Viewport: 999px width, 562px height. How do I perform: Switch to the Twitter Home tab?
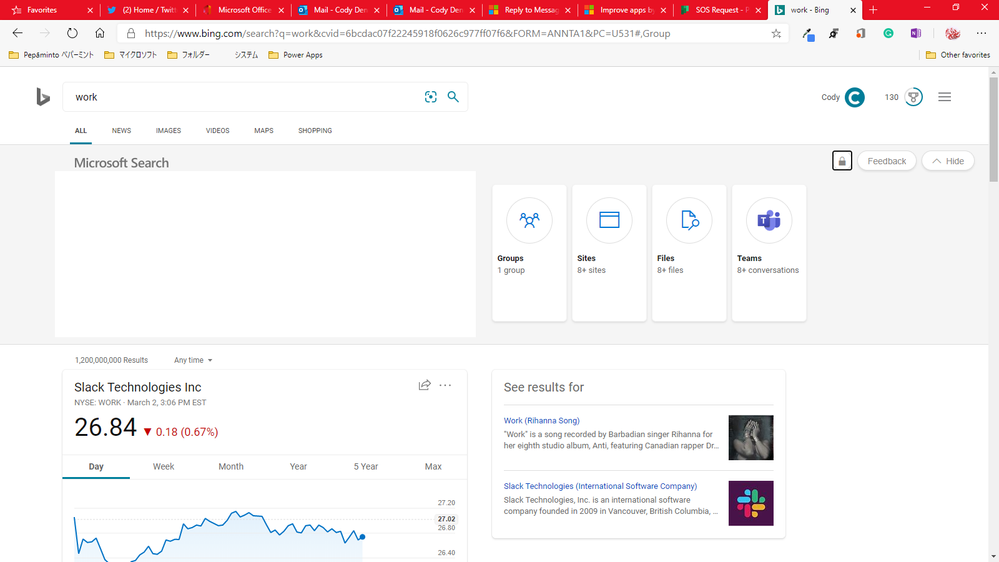[x=148, y=10]
